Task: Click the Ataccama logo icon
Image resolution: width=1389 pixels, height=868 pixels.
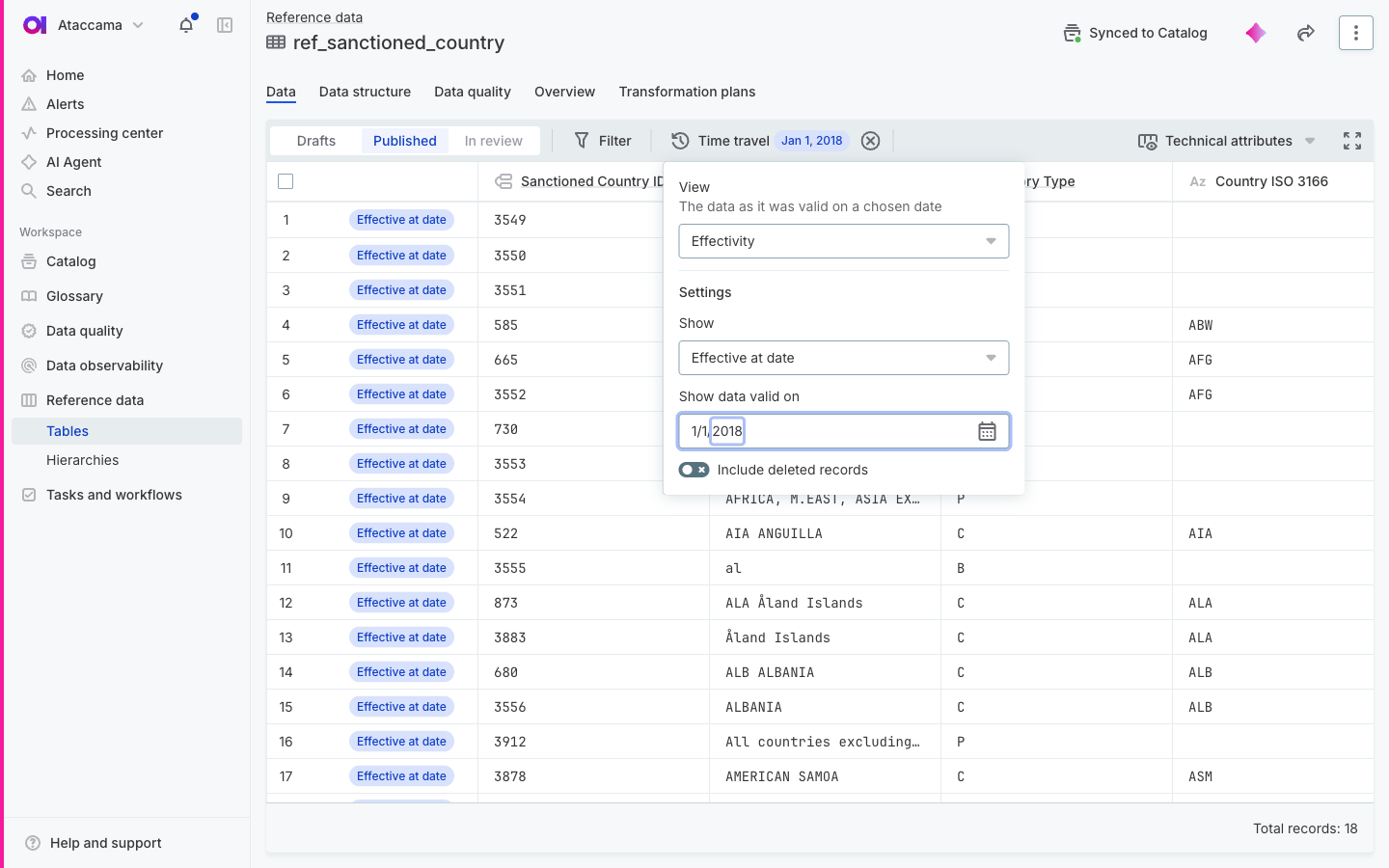Action: point(35,25)
